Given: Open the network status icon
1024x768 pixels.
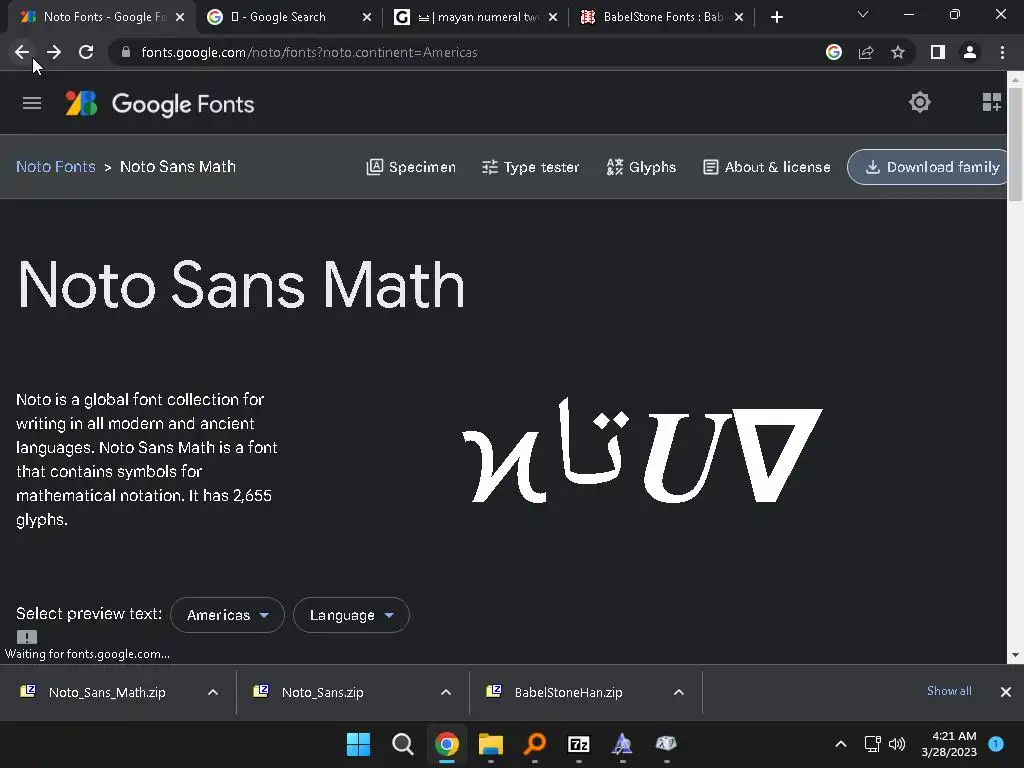Looking at the screenshot, I should click(x=872, y=744).
